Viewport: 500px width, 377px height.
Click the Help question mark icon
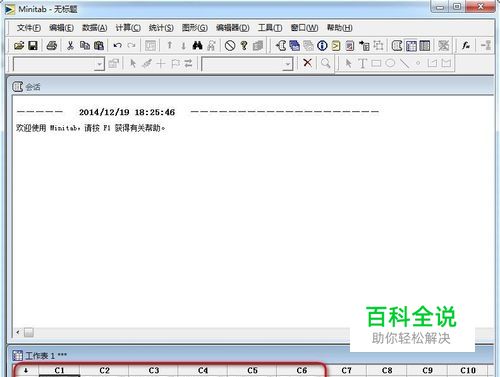coord(244,46)
